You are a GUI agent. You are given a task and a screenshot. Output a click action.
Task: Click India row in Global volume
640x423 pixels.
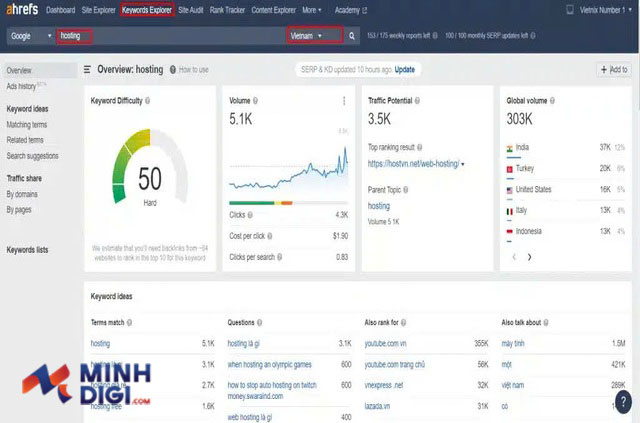tap(566, 147)
